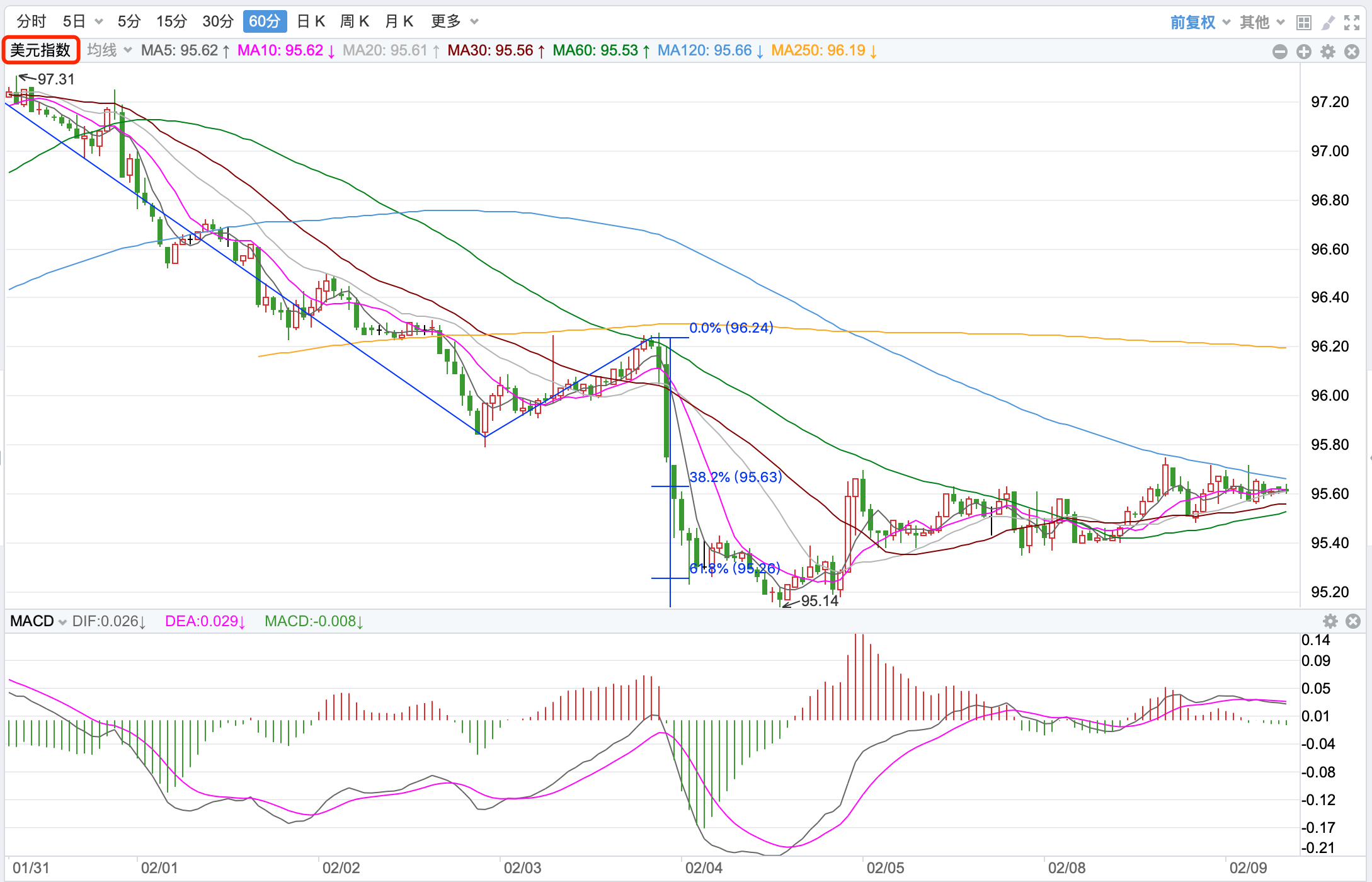
Task: Remove the moving average indicator overlay
Action: pyautogui.click(x=1352, y=52)
